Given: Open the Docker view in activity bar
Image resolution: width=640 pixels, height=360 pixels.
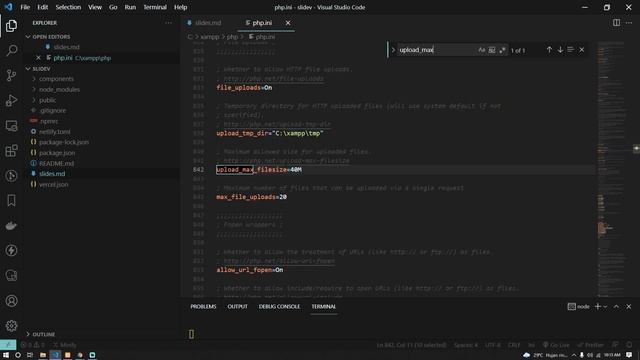Looking at the screenshot, I should pyautogui.click(x=11, y=226).
